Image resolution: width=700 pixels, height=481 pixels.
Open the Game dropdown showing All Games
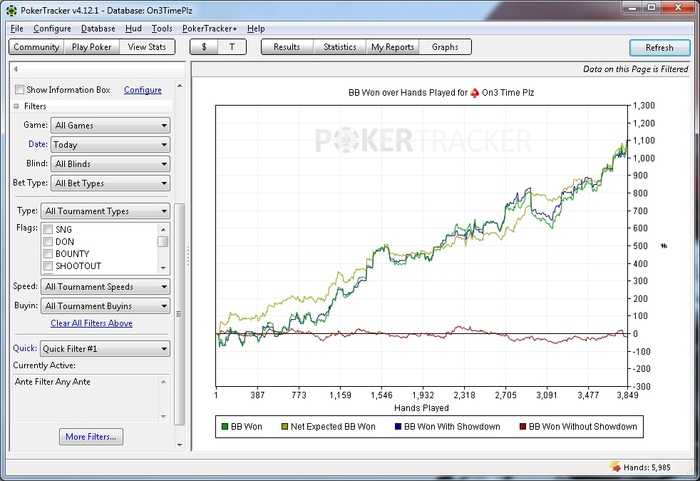tap(110, 125)
